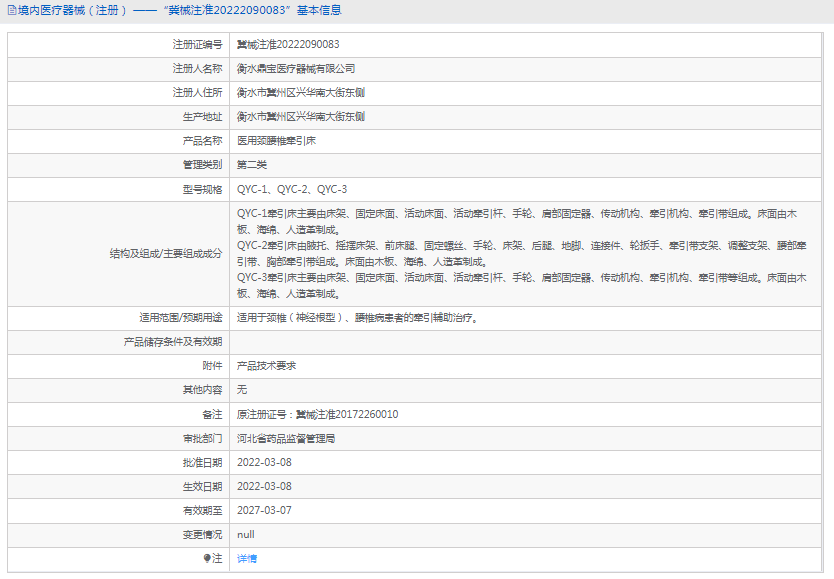Click the 注册人住所 address value
834x579 pixels.
click(301, 93)
